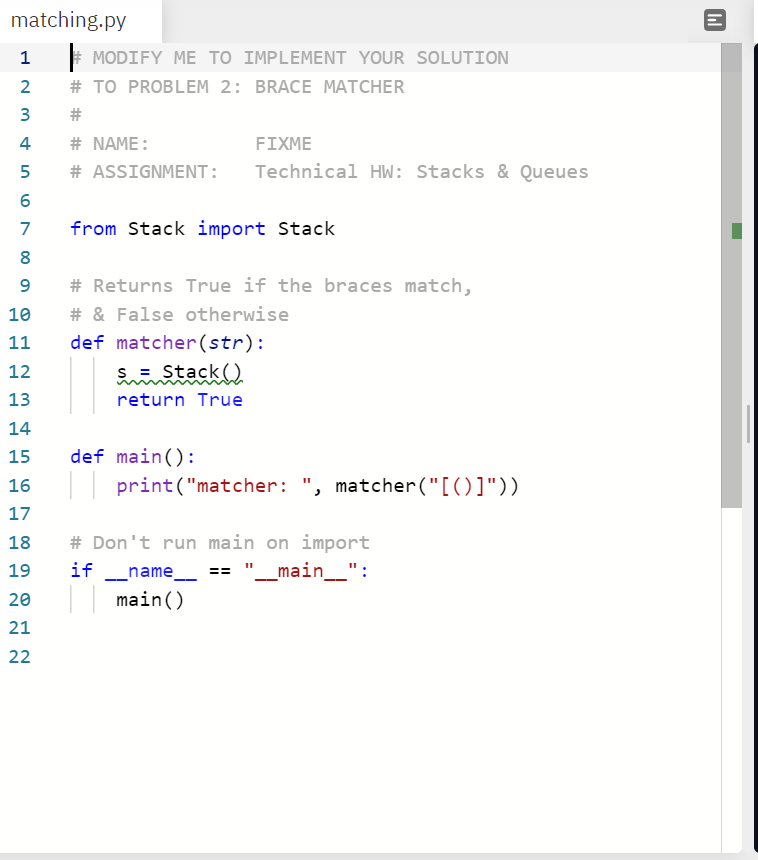Click comment "# Don't run main on import"
758x860 pixels.
220,543
